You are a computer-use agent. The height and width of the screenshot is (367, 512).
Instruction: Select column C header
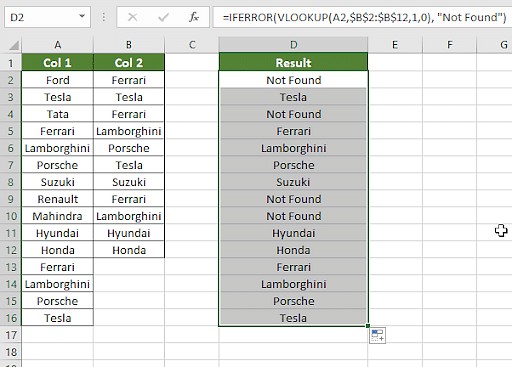tap(192, 45)
